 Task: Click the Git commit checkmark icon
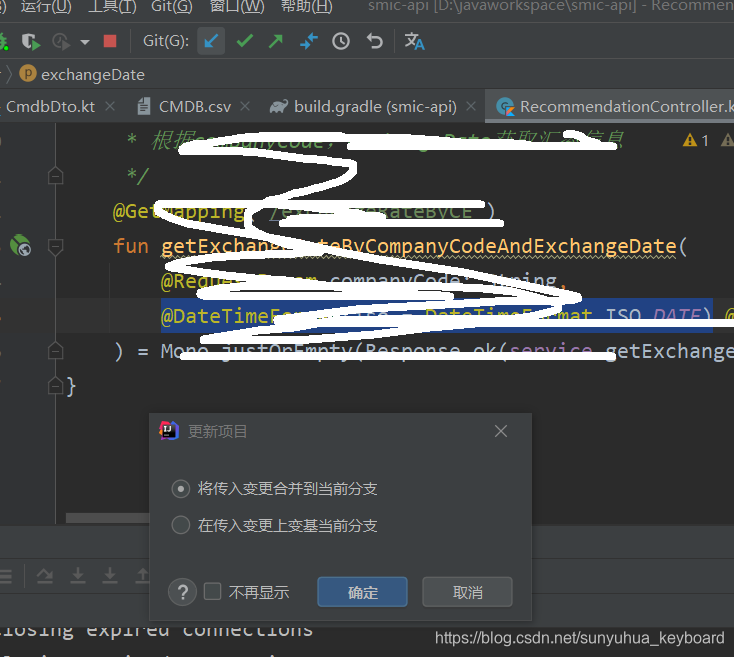point(244,41)
